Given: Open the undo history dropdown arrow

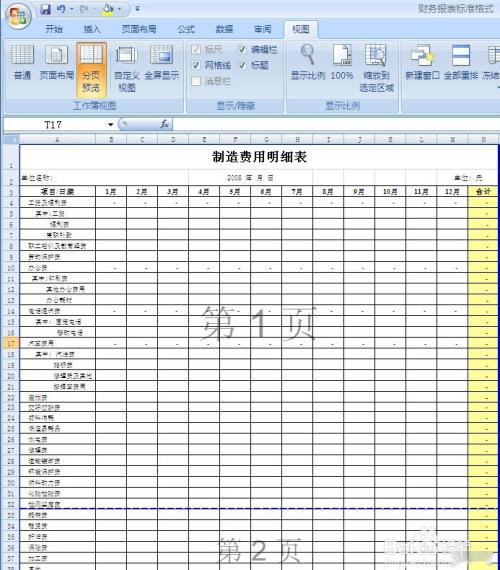Looking at the screenshot, I should point(71,9).
